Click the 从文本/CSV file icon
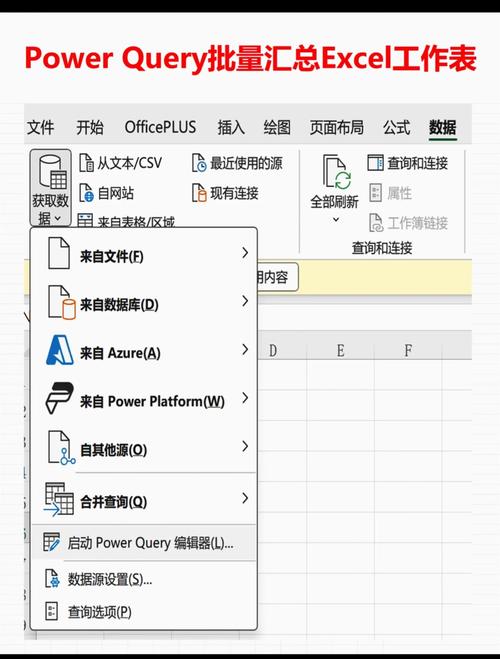The width and height of the screenshot is (500, 659). [x=87, y=163]
